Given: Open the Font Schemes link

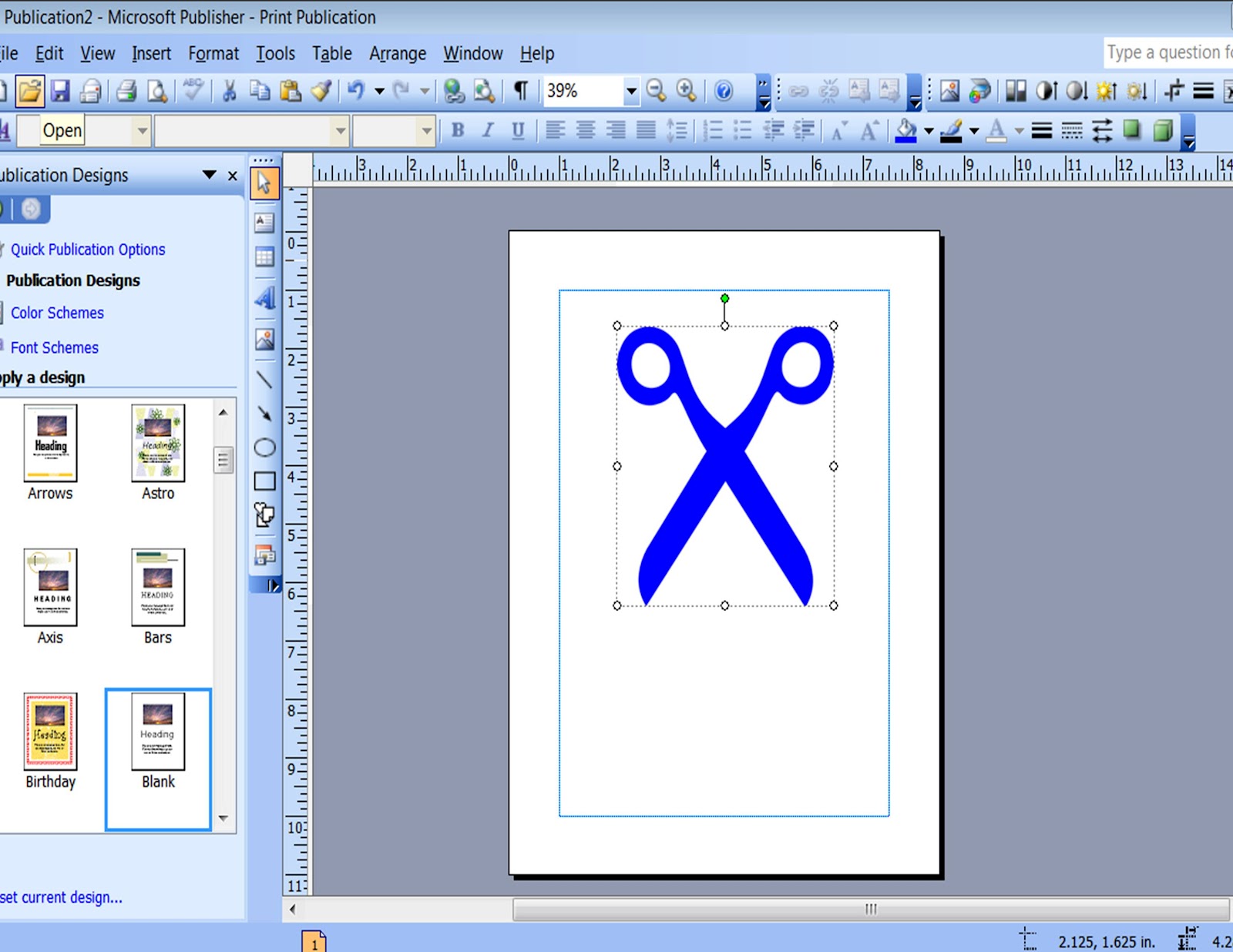Looking at the screenshot, I should pos(54,347).
